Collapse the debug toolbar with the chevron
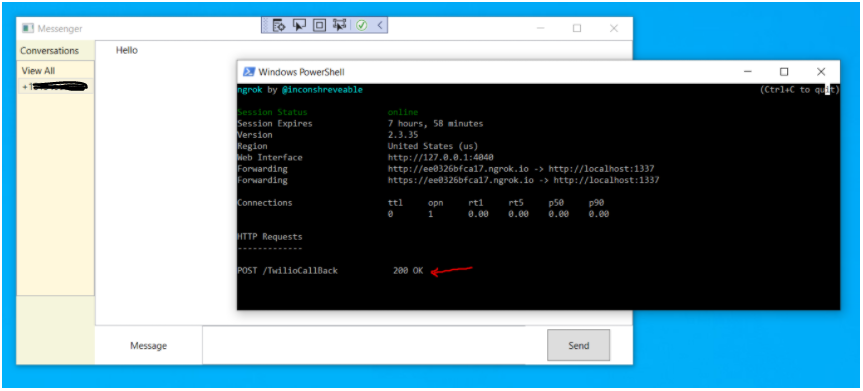Image resolution: width=863 pixels, height=391 pixels. [380, 25]
